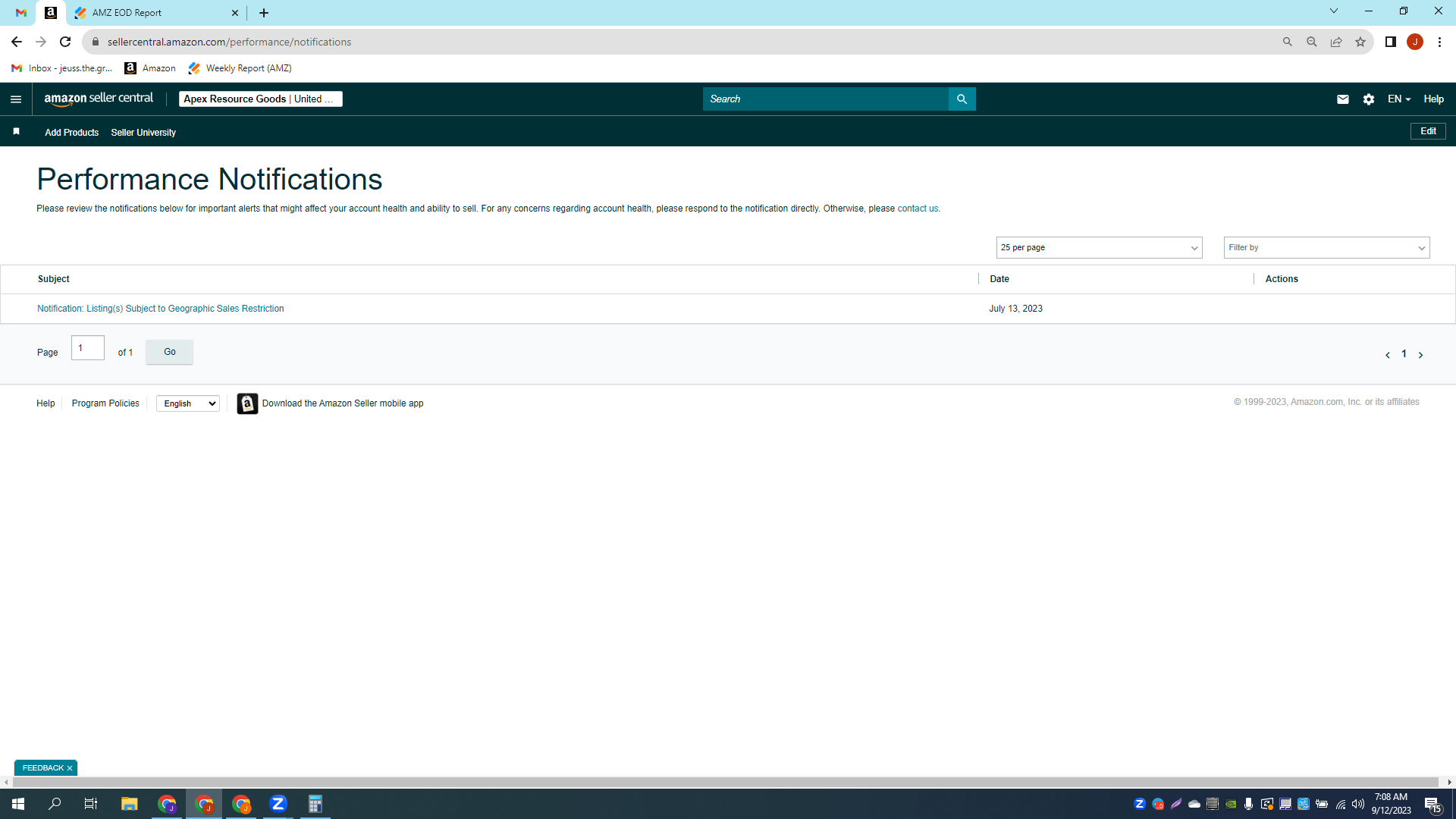Open the Apex Resource Goods account switcher

pyautogui.click(x=260, y=99)
